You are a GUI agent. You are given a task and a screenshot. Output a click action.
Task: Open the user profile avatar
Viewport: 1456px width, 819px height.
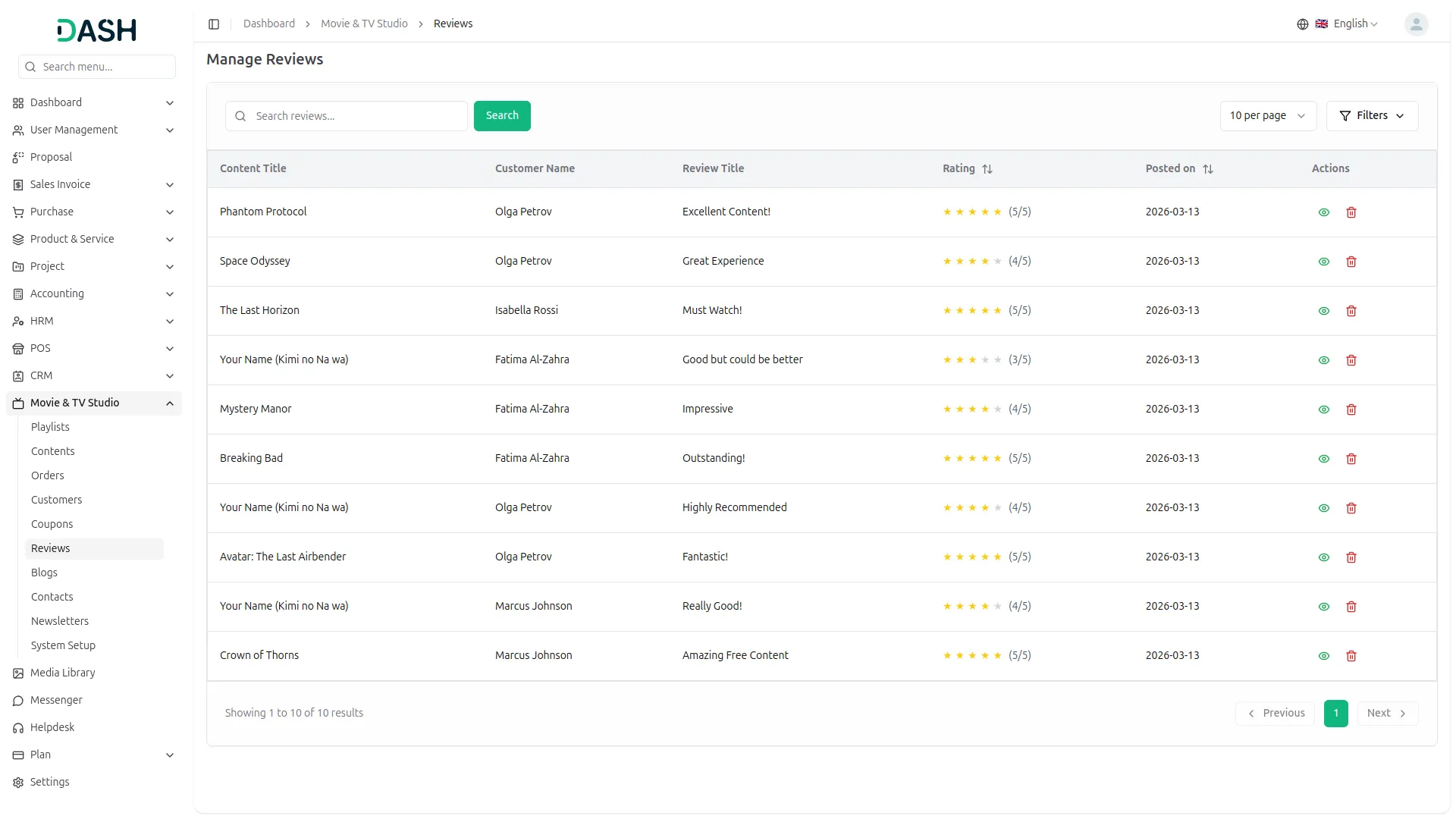pos(1415,24)
